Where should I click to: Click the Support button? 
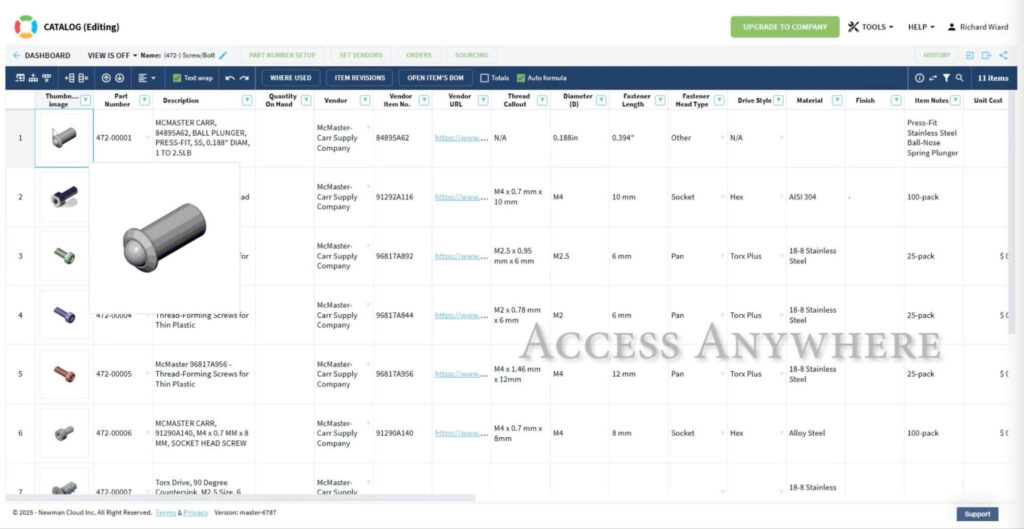point(978,514)
